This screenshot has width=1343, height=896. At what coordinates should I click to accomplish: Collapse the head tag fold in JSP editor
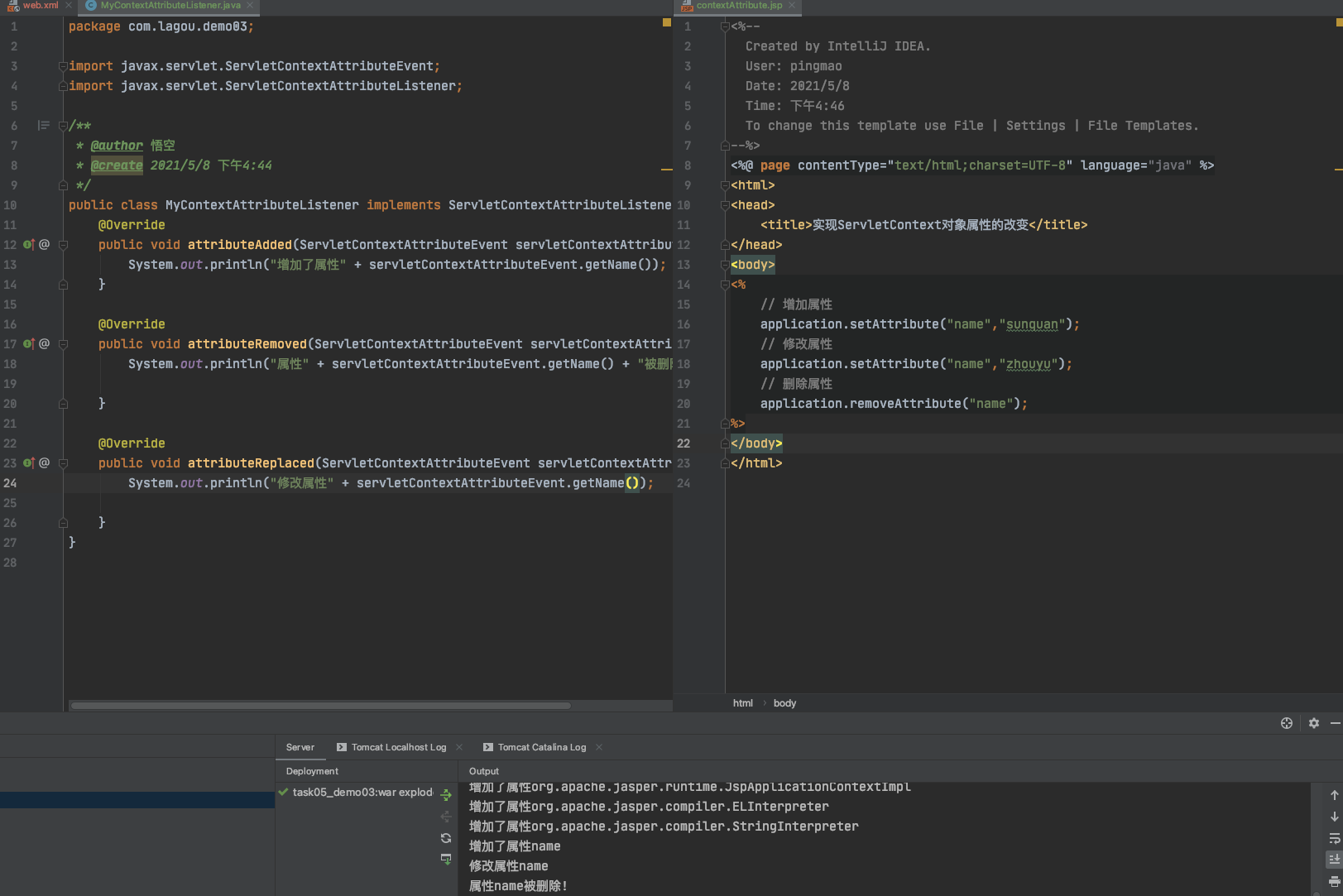click(x=725, y=205)
